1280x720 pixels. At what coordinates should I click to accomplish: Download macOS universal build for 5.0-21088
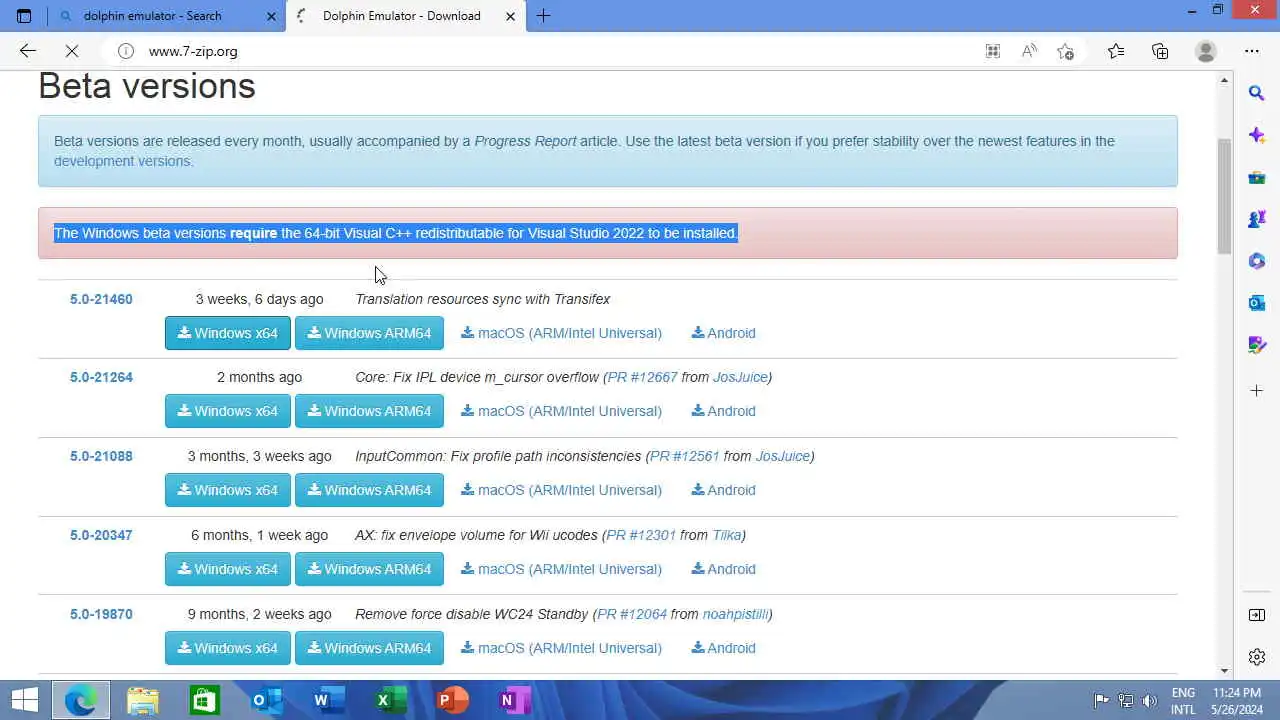click(x=561, y=490)
